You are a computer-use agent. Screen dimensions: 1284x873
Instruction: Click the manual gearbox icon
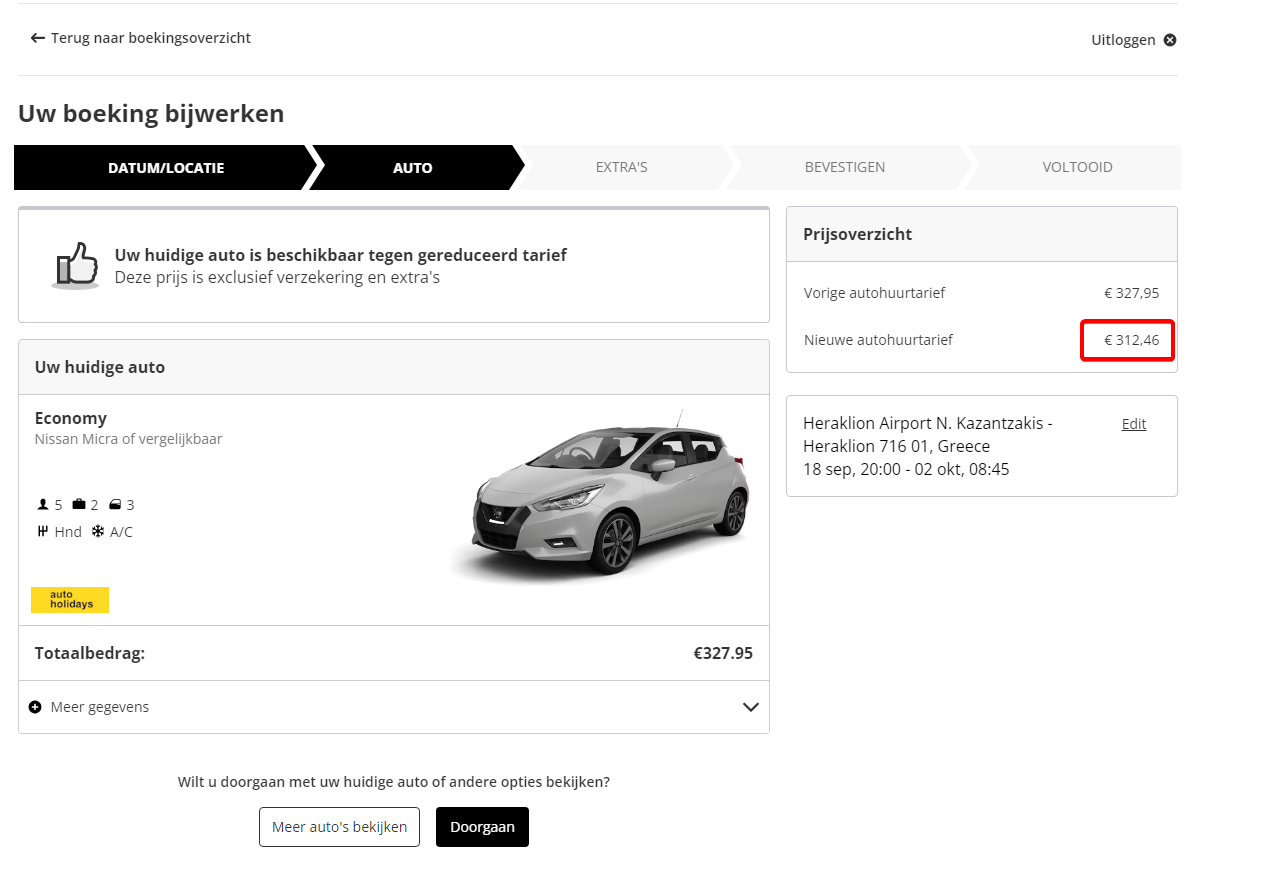point(43,532)
